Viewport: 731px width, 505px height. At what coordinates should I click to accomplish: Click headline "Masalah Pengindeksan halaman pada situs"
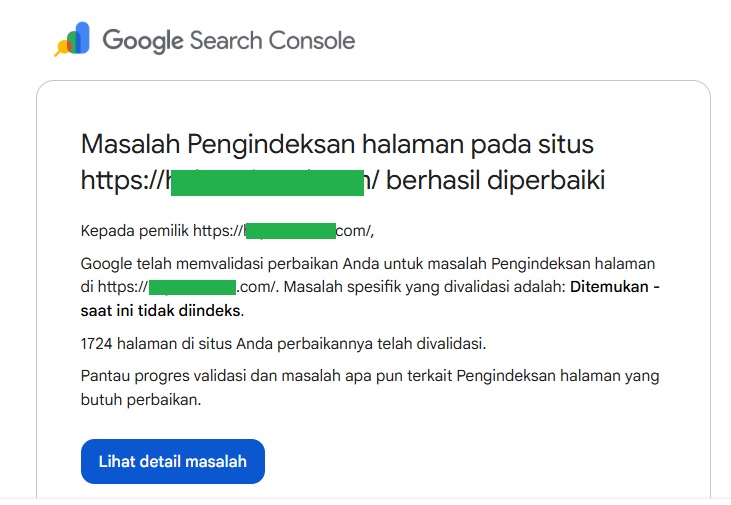coord(337,144)
